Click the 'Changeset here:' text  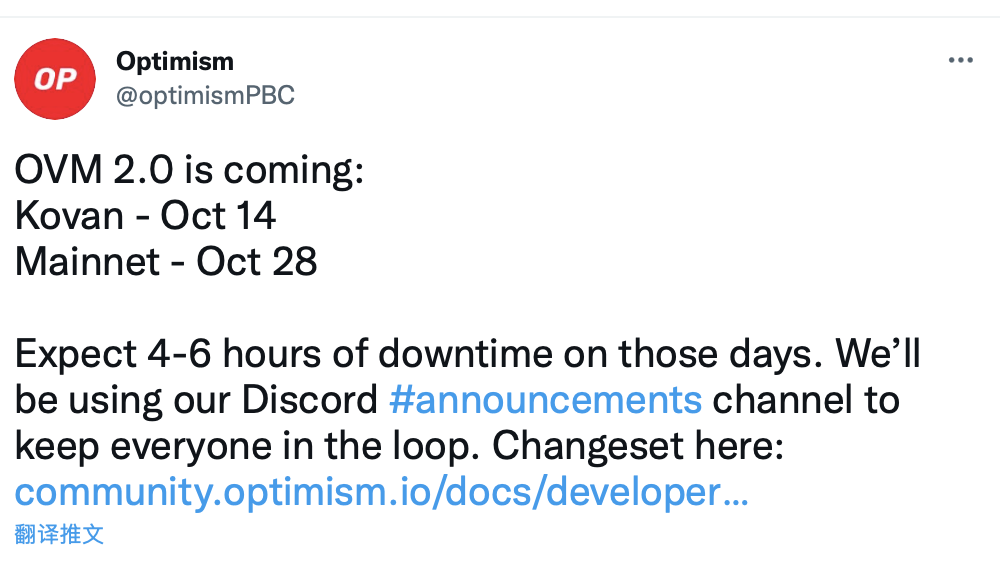[x=637, y=446]
